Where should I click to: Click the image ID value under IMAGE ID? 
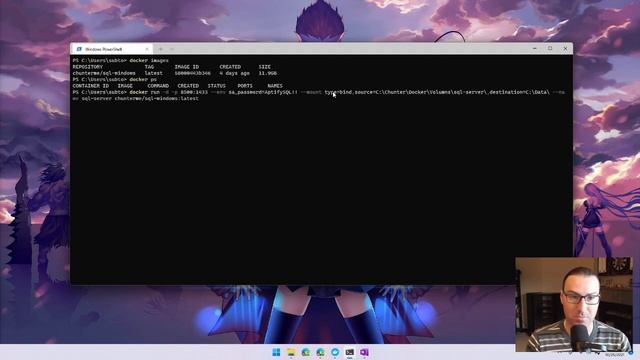point(193,73)
